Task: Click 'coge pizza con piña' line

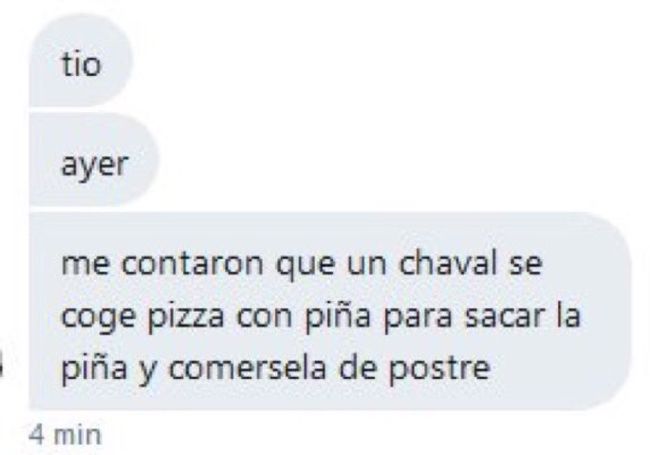Action: 216,317
